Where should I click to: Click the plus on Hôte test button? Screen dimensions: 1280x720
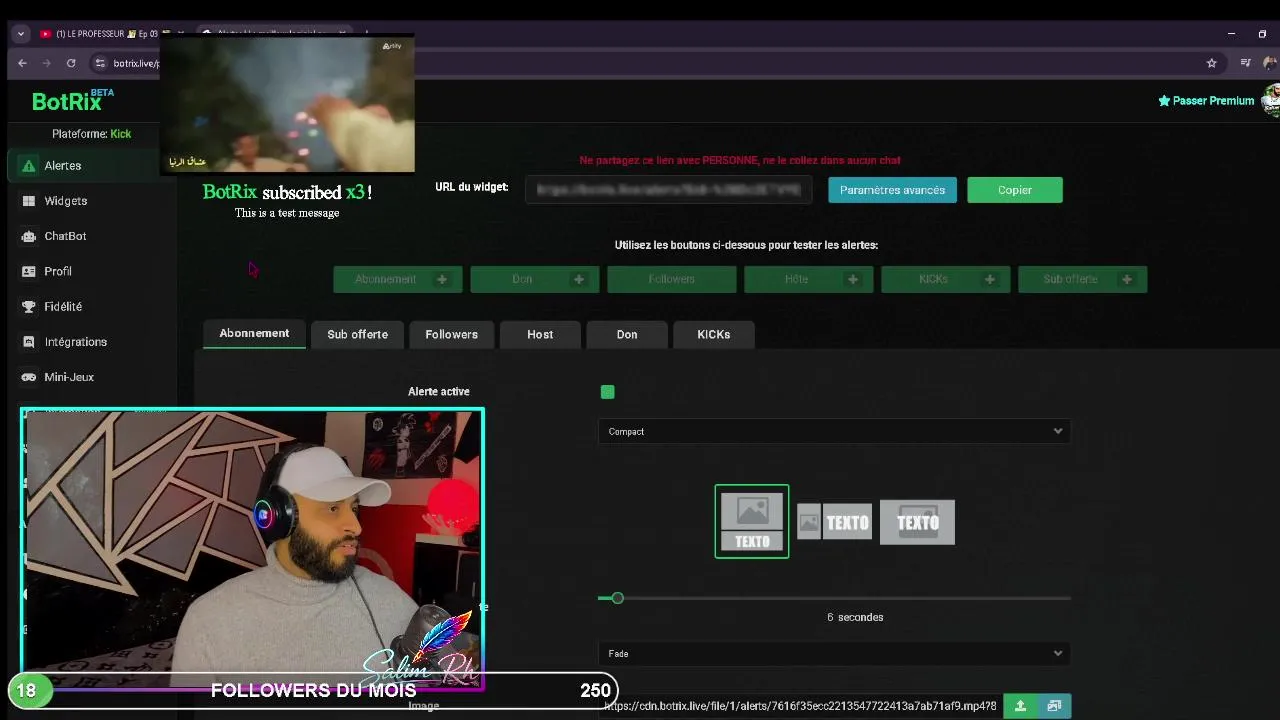click(x=852, y=279)
